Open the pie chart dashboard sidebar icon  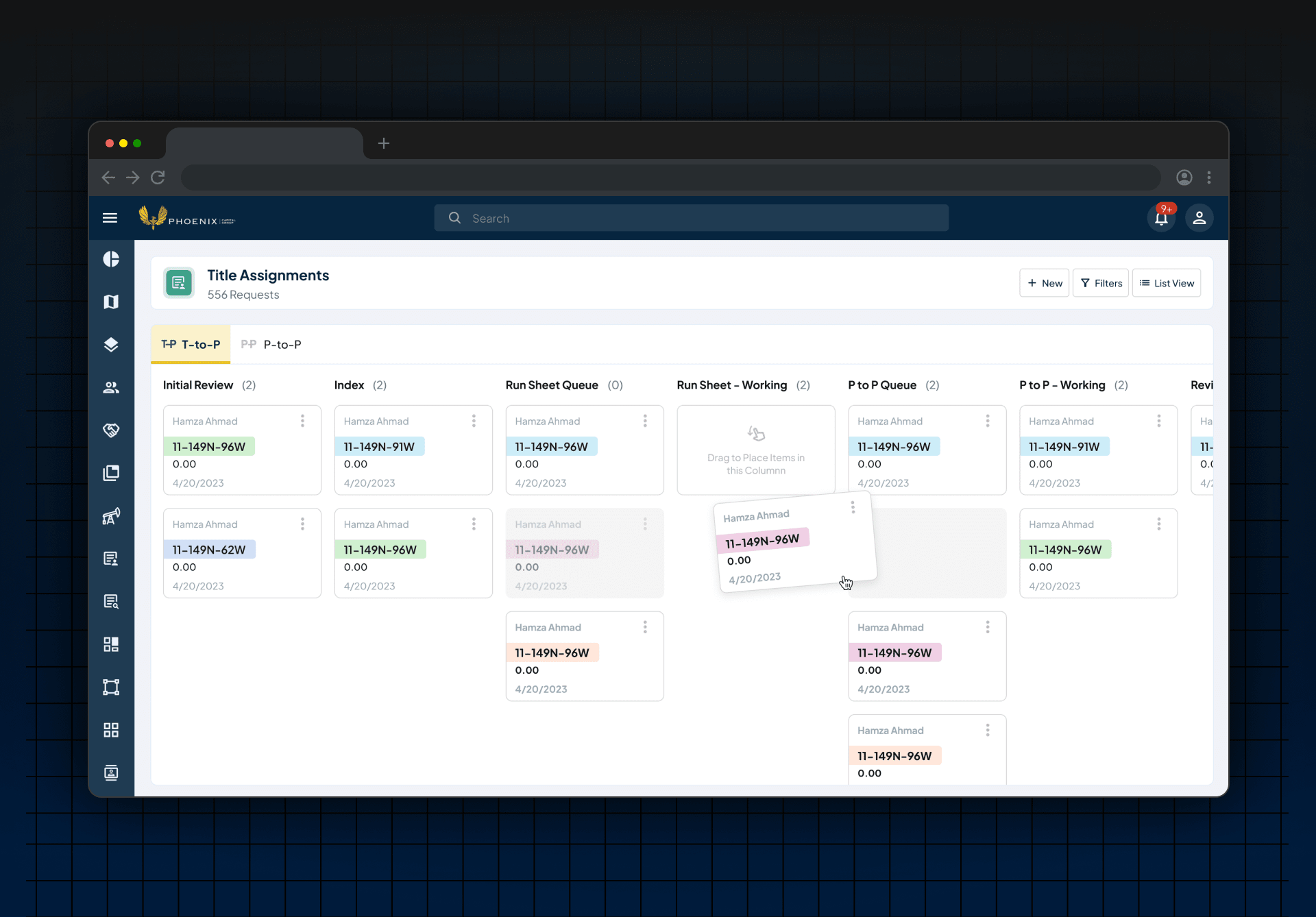coord(111,259)
